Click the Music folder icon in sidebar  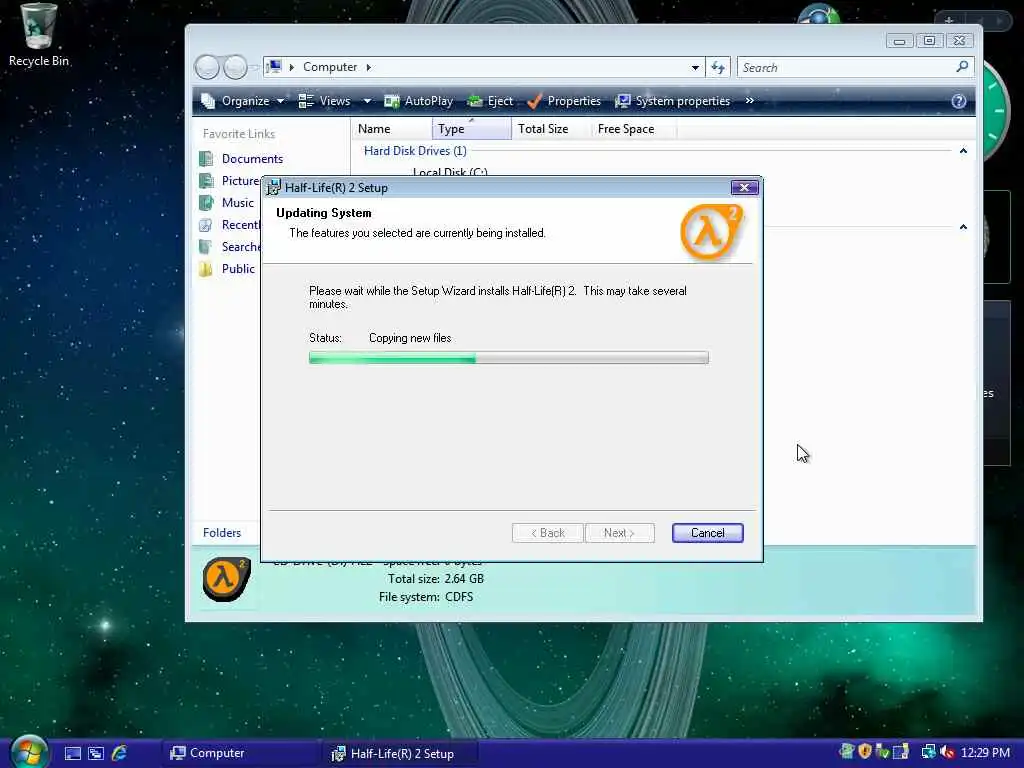(x=206, y=202)
